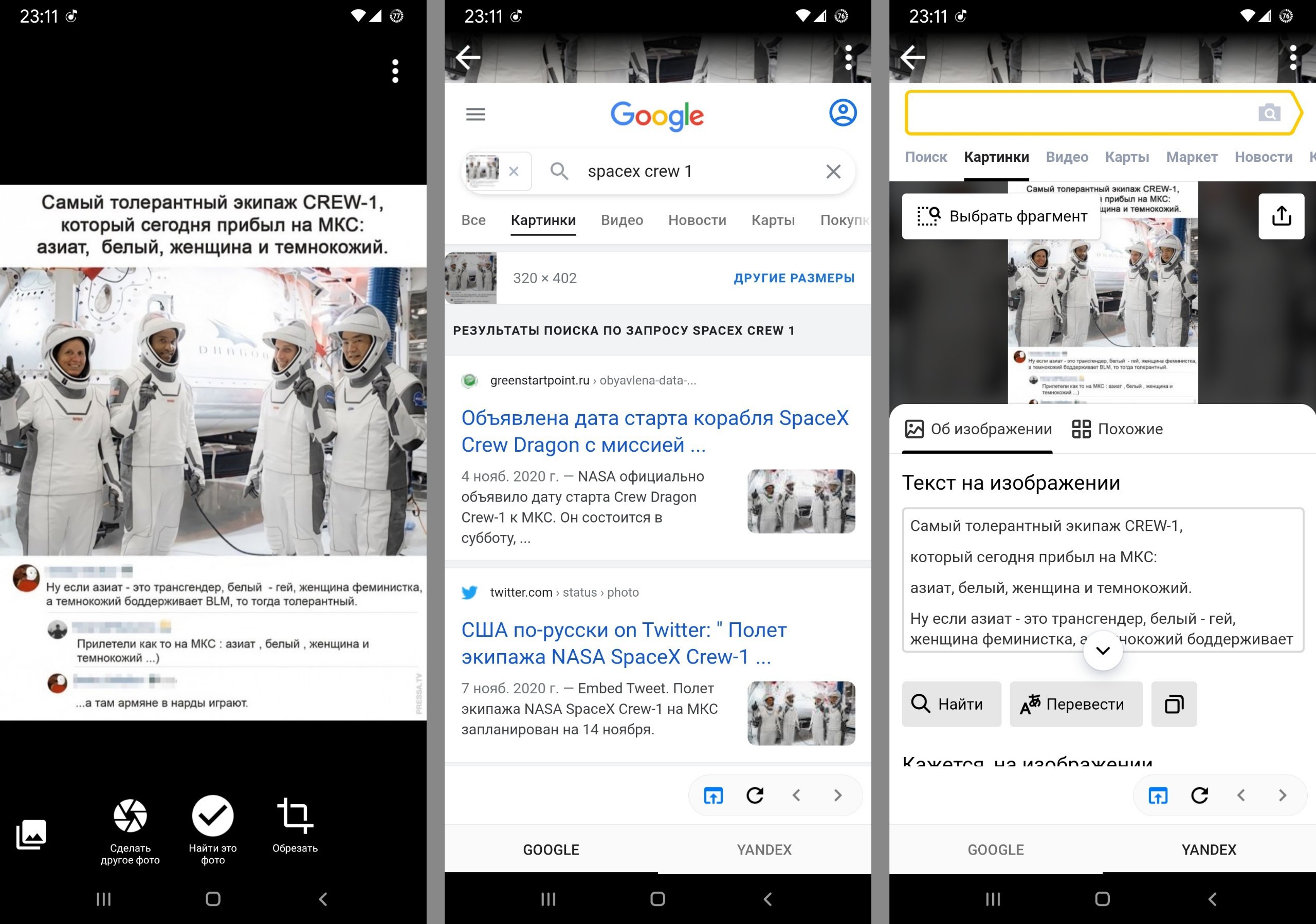
Task: Expand recognized text with chevron down
Action: click(x=1102, y=650)
